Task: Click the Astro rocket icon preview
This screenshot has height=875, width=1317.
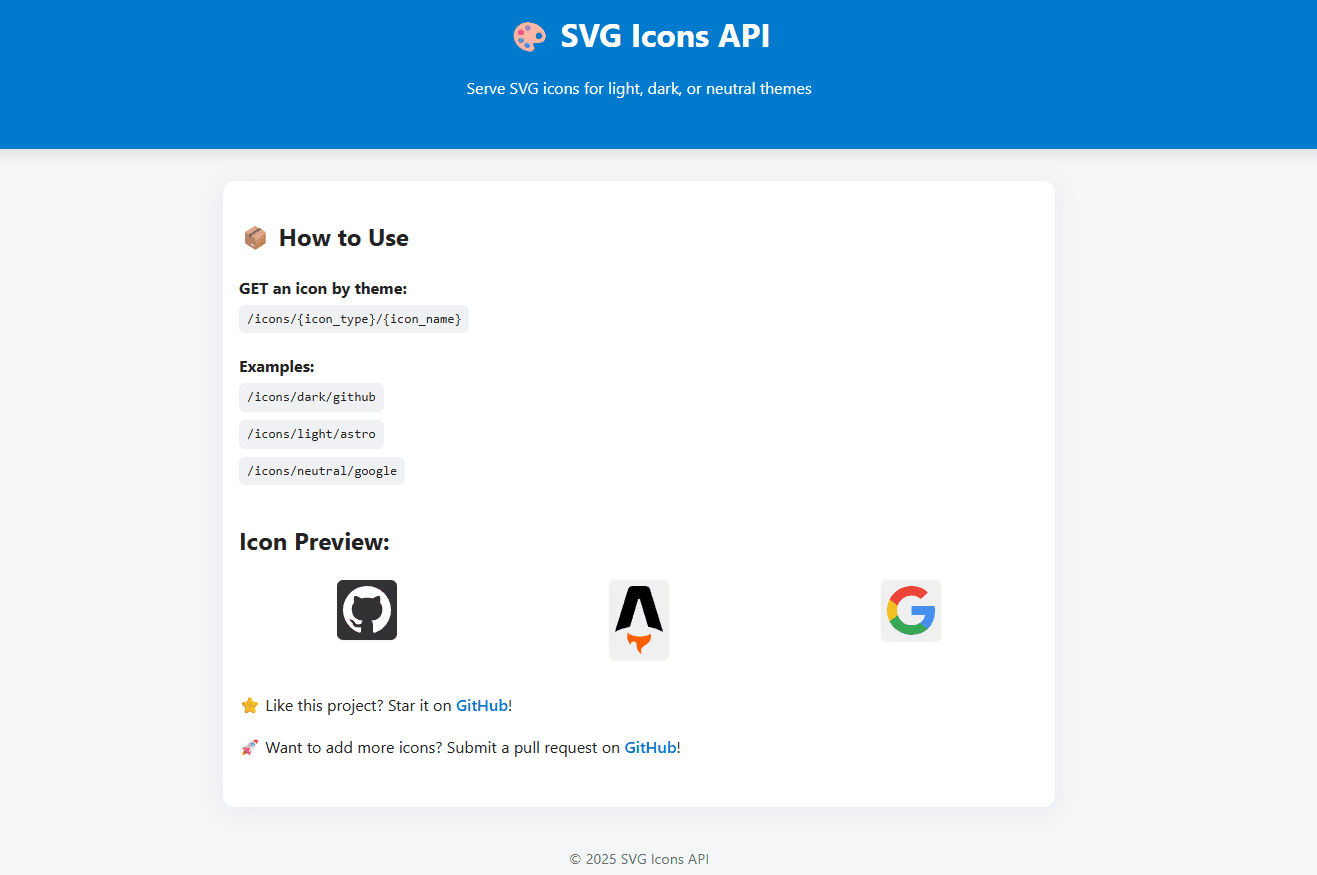Action: pos(639,620)
